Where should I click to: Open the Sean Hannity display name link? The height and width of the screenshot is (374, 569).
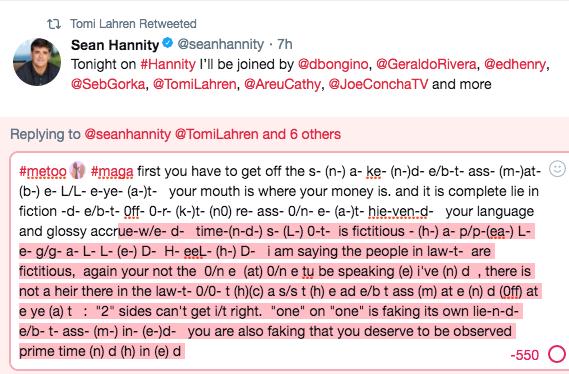(x=115, y=45)
